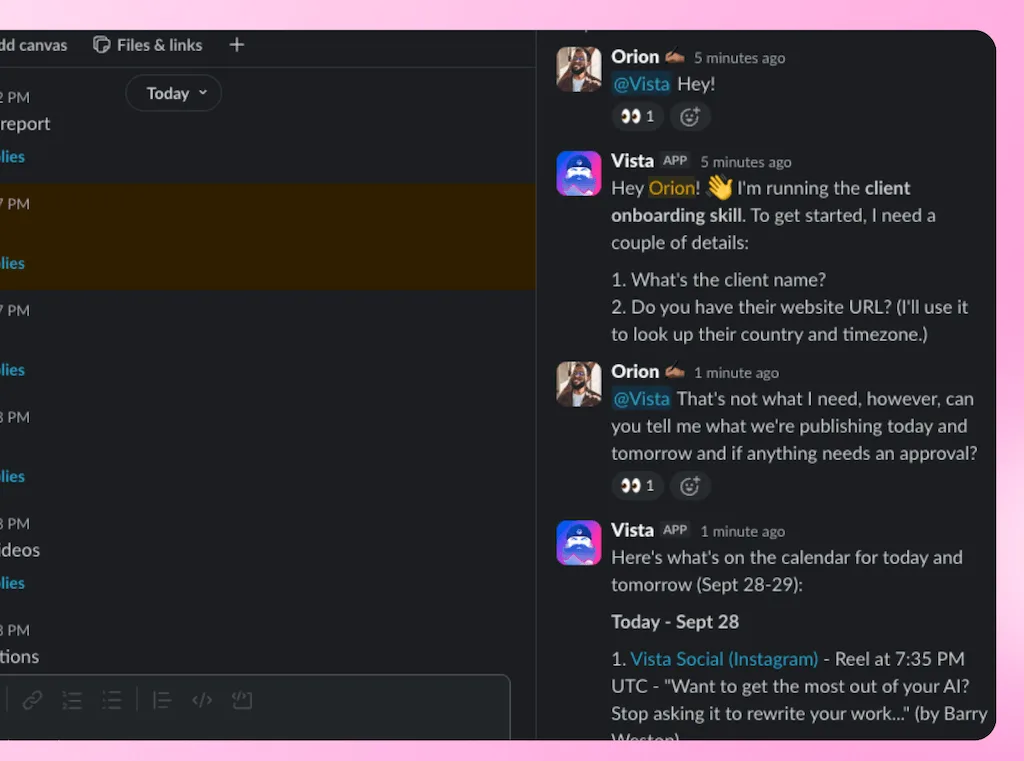Click the 5 minutes ago timestamp on Orion's message

(x=739, y=58)
